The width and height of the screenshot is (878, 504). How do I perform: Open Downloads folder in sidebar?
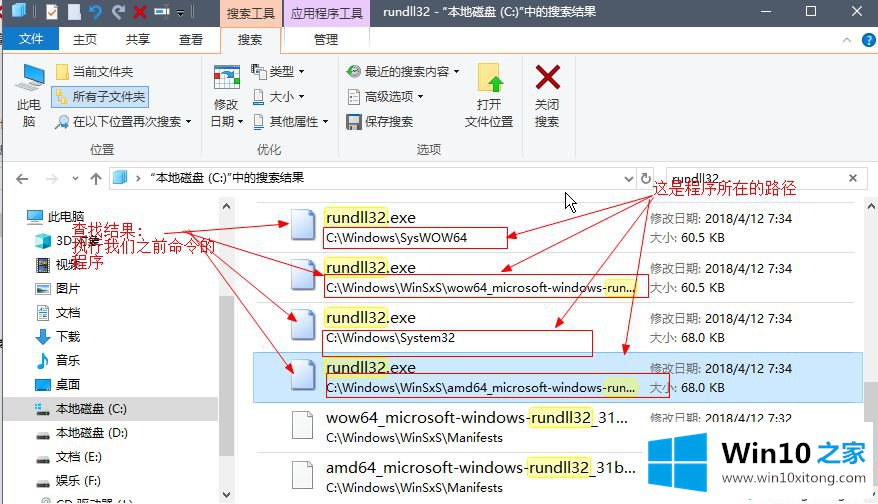(x=58, y=337)
